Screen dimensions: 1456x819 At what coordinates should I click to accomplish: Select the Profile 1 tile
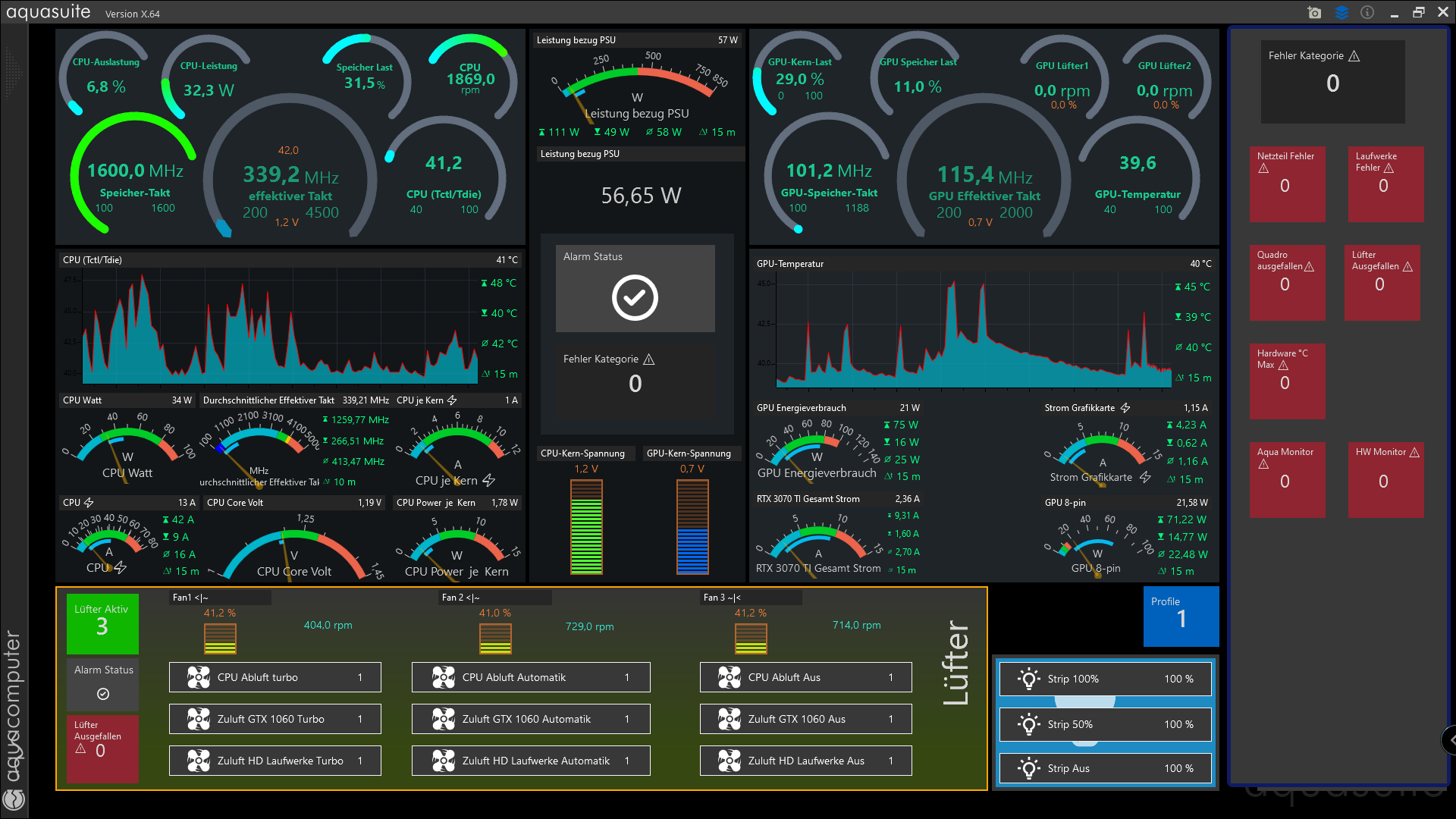(x=1181, y=616)
